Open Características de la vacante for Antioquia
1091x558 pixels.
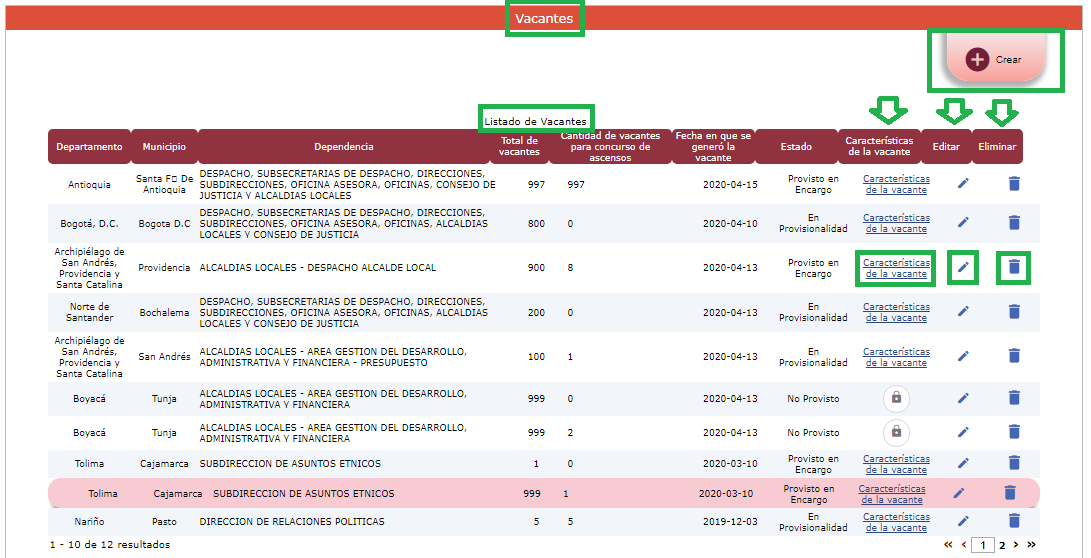point(896,184)
